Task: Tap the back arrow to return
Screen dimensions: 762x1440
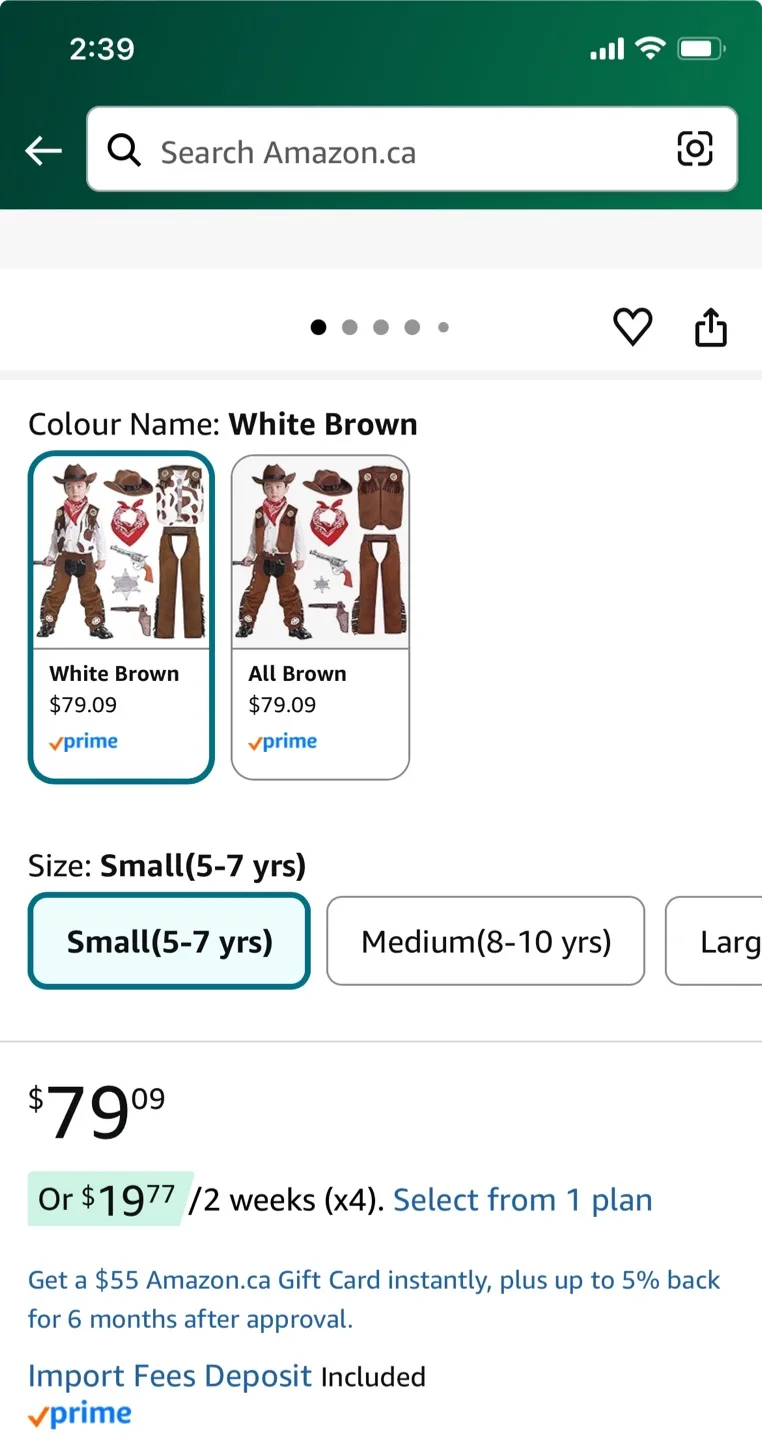Action: click(x=42, y=150)
